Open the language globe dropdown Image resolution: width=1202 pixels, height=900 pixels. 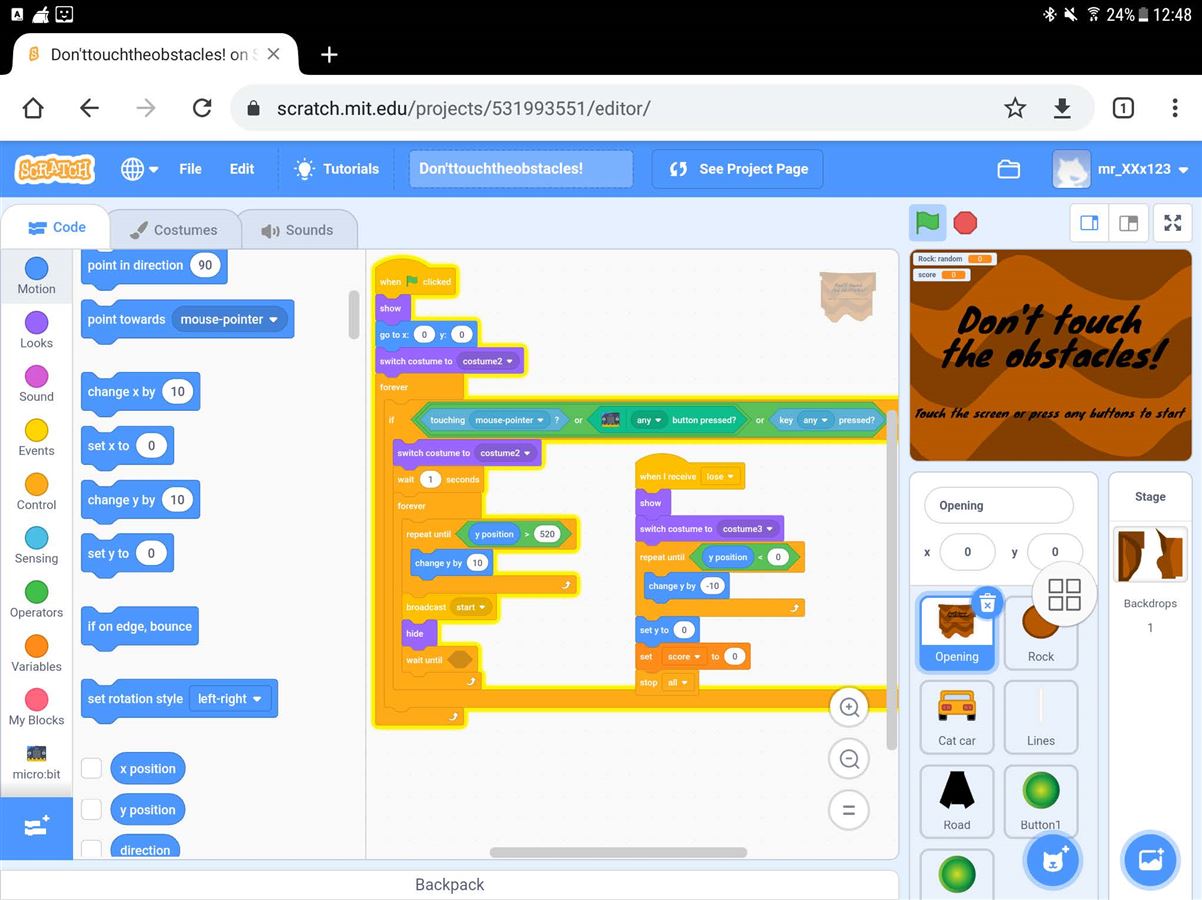[x=139, y=169]
